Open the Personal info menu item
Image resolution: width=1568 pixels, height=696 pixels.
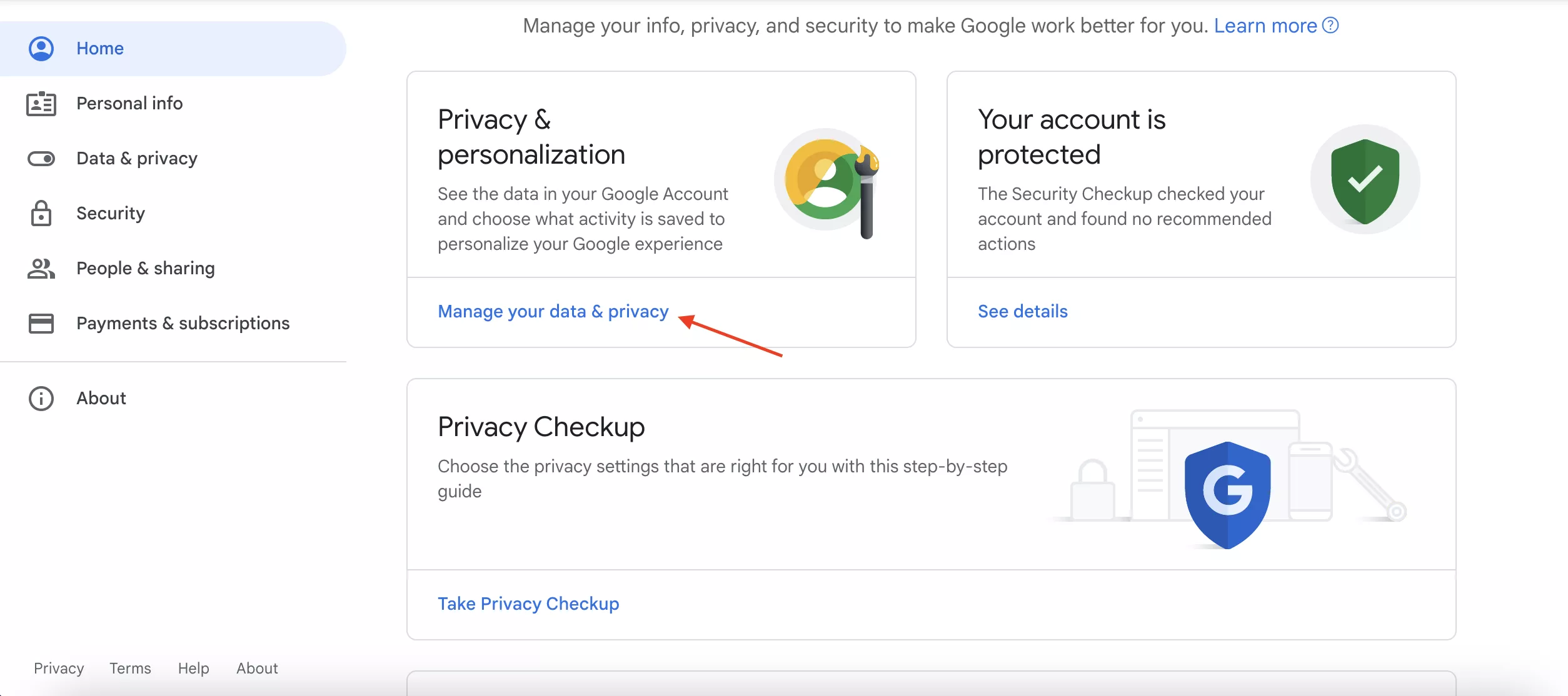129,104
